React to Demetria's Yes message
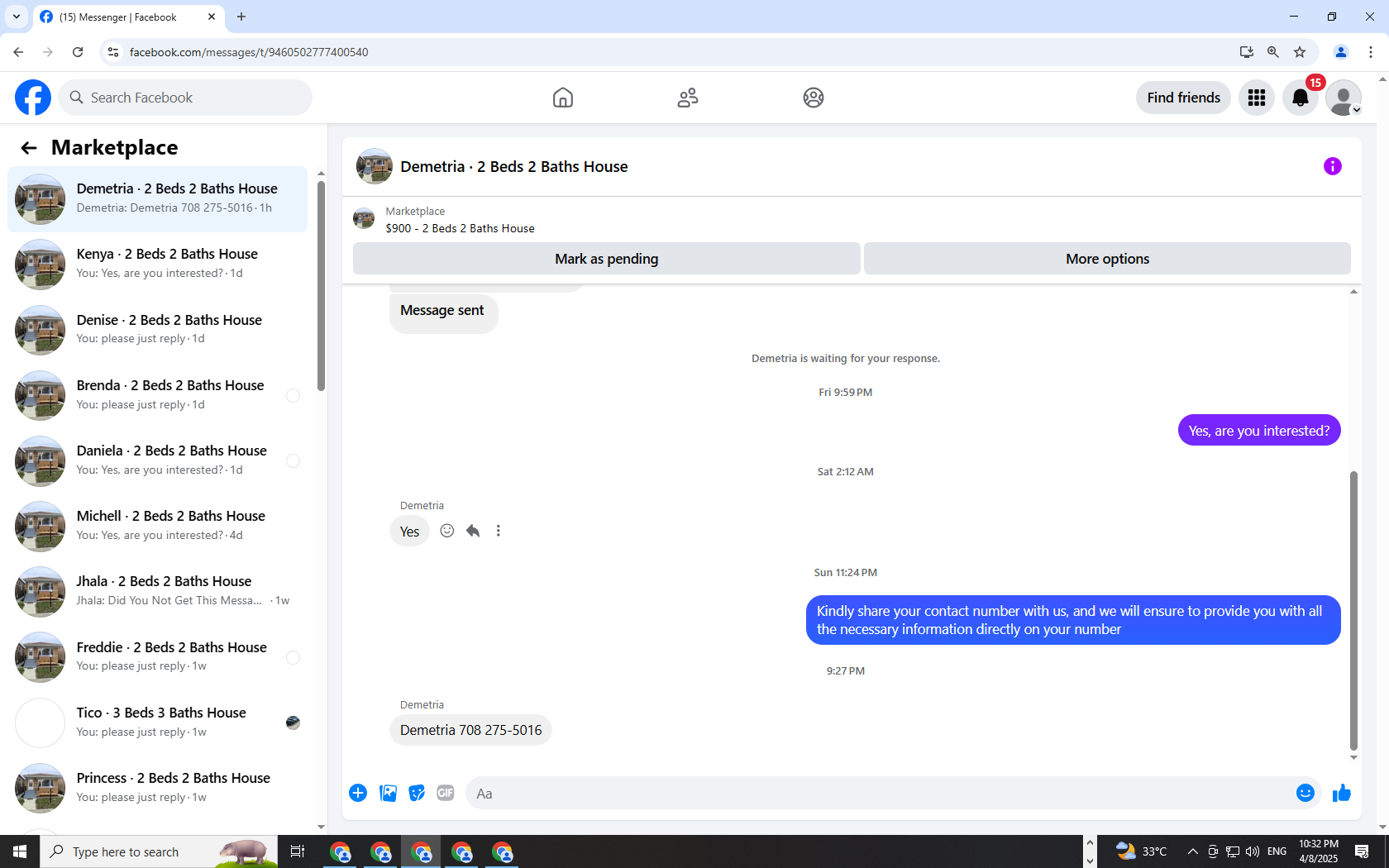This screenshot has height=868, width=1389. pos(447,531)
